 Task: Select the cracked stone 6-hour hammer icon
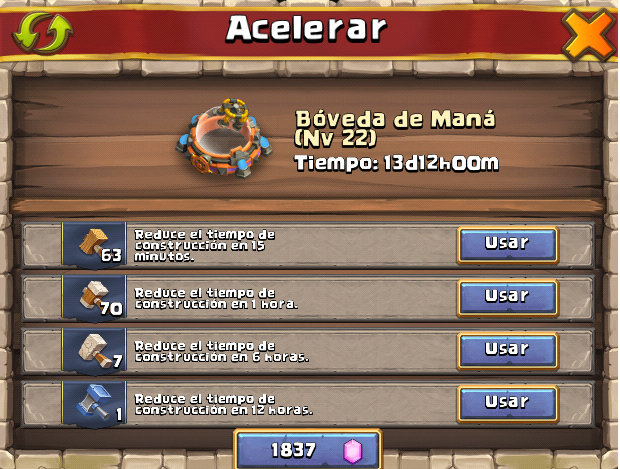pos(94,351)
